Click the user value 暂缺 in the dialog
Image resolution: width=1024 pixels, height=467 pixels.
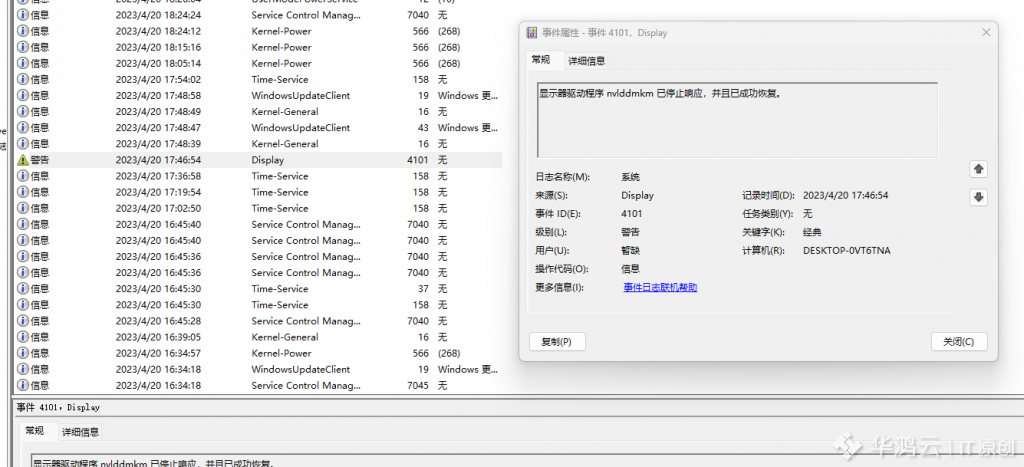pyautogui.click(x=630, y=251)
